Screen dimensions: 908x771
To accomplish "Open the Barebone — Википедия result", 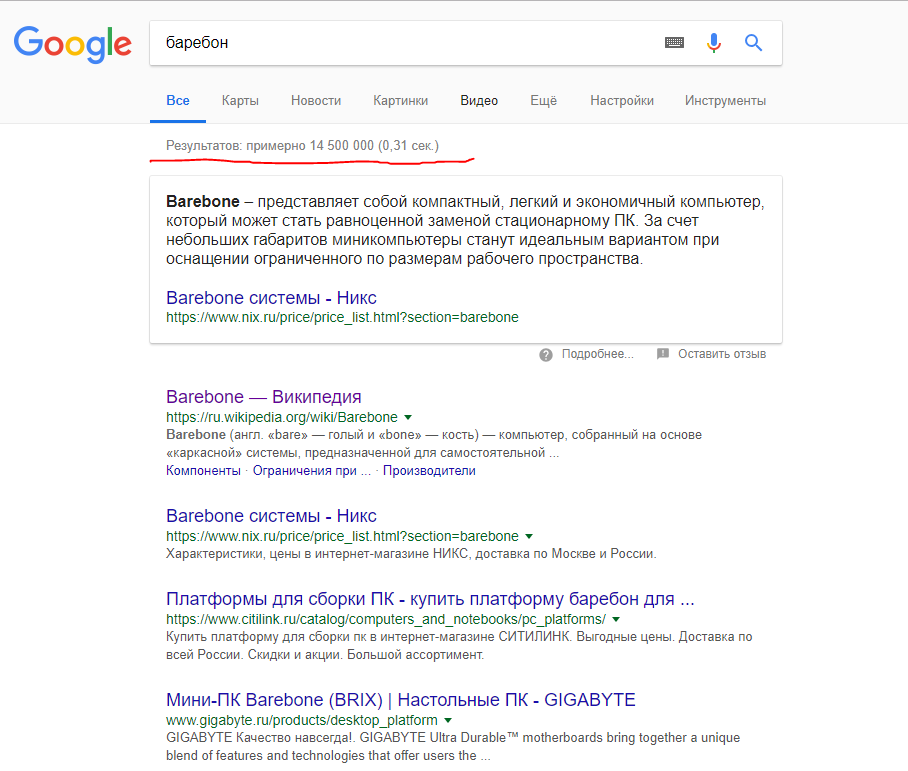I will (263, 397).
